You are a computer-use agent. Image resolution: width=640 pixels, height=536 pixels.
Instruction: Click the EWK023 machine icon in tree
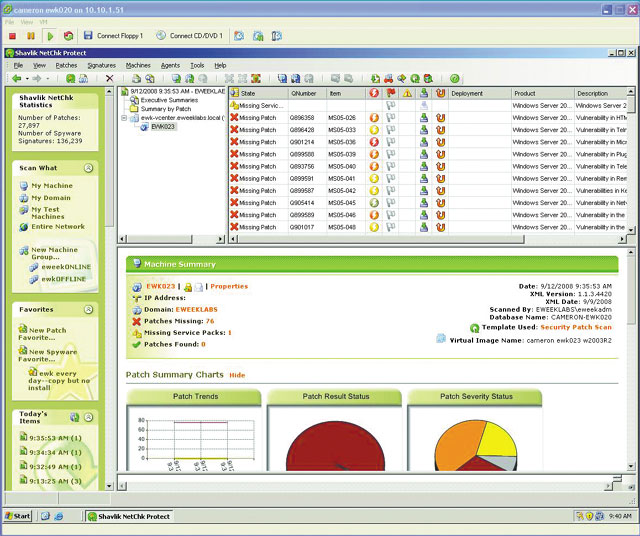point(144,127)
